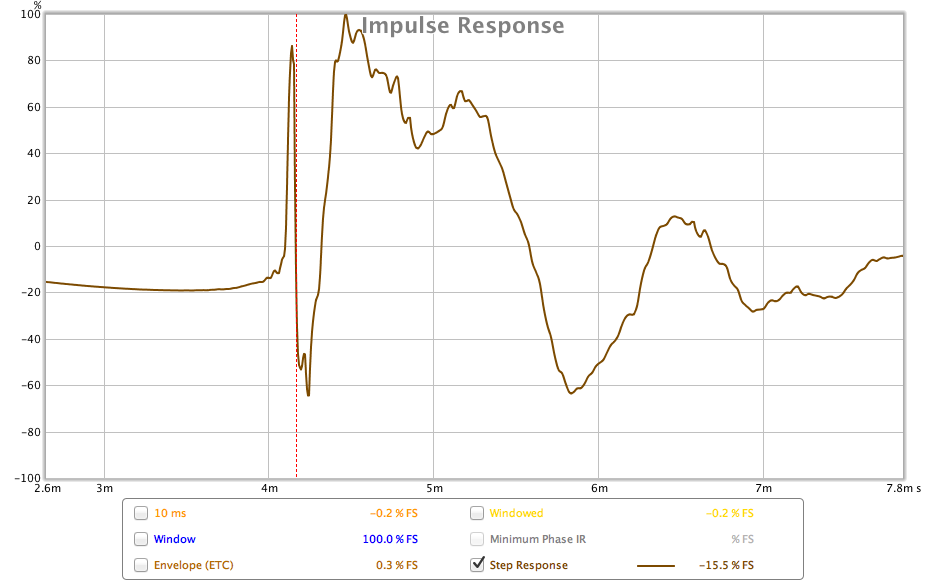Tick the Minimum Phase IR checkbox
The image size is (926, 581).
[477, 539]
